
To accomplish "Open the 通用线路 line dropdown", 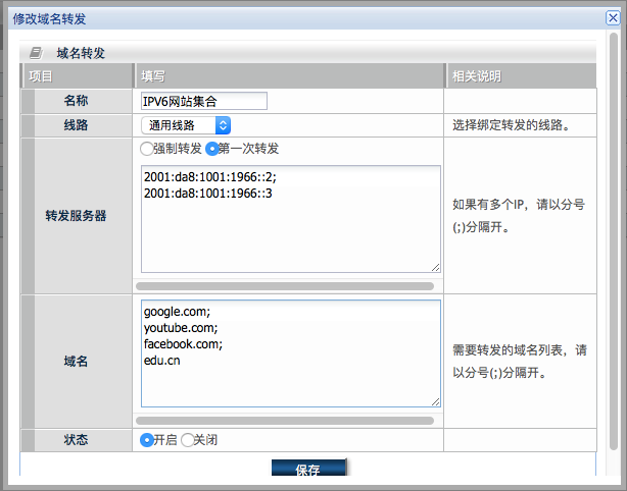I will pos(186,125).
